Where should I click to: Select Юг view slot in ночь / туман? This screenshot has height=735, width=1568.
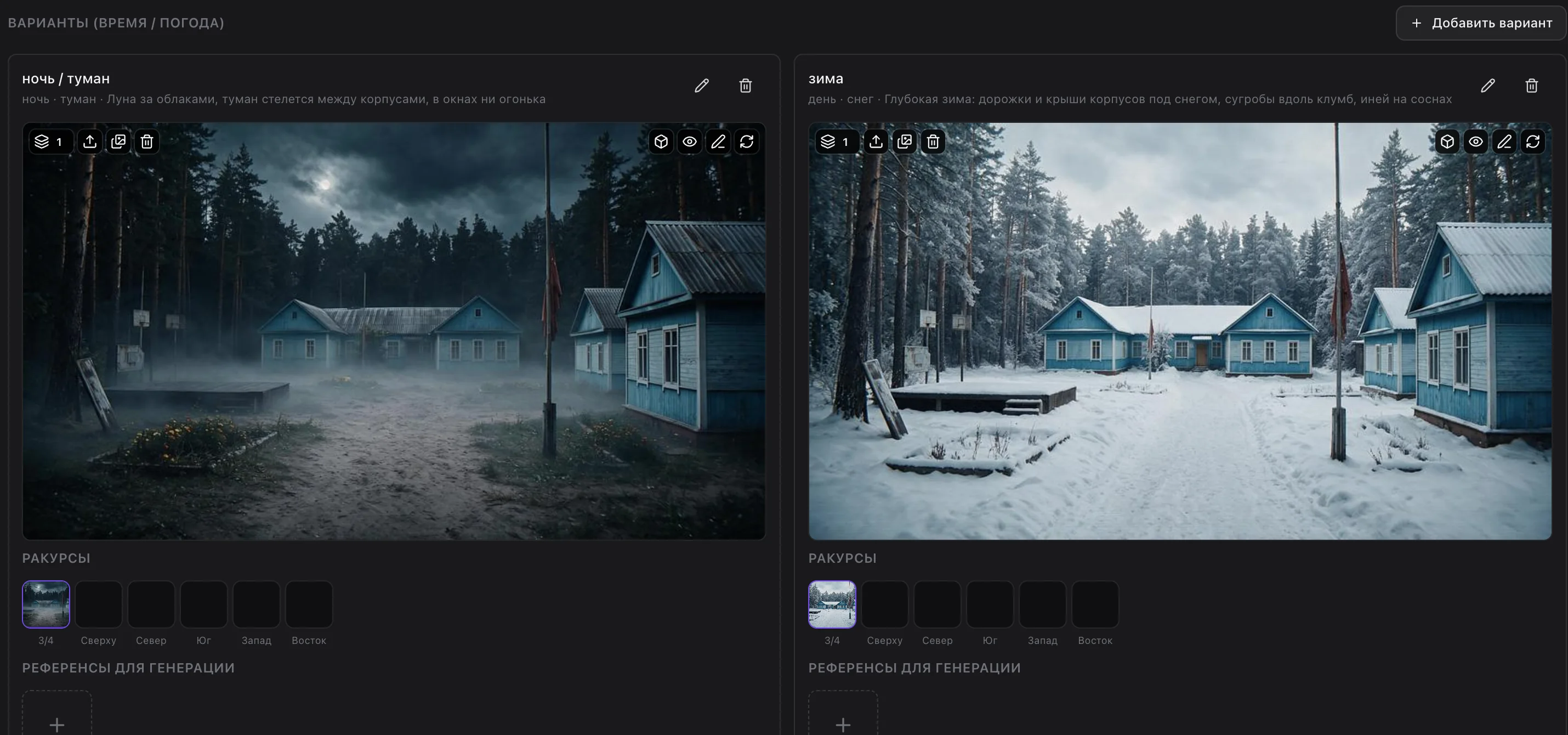click(x=204, y=604)
